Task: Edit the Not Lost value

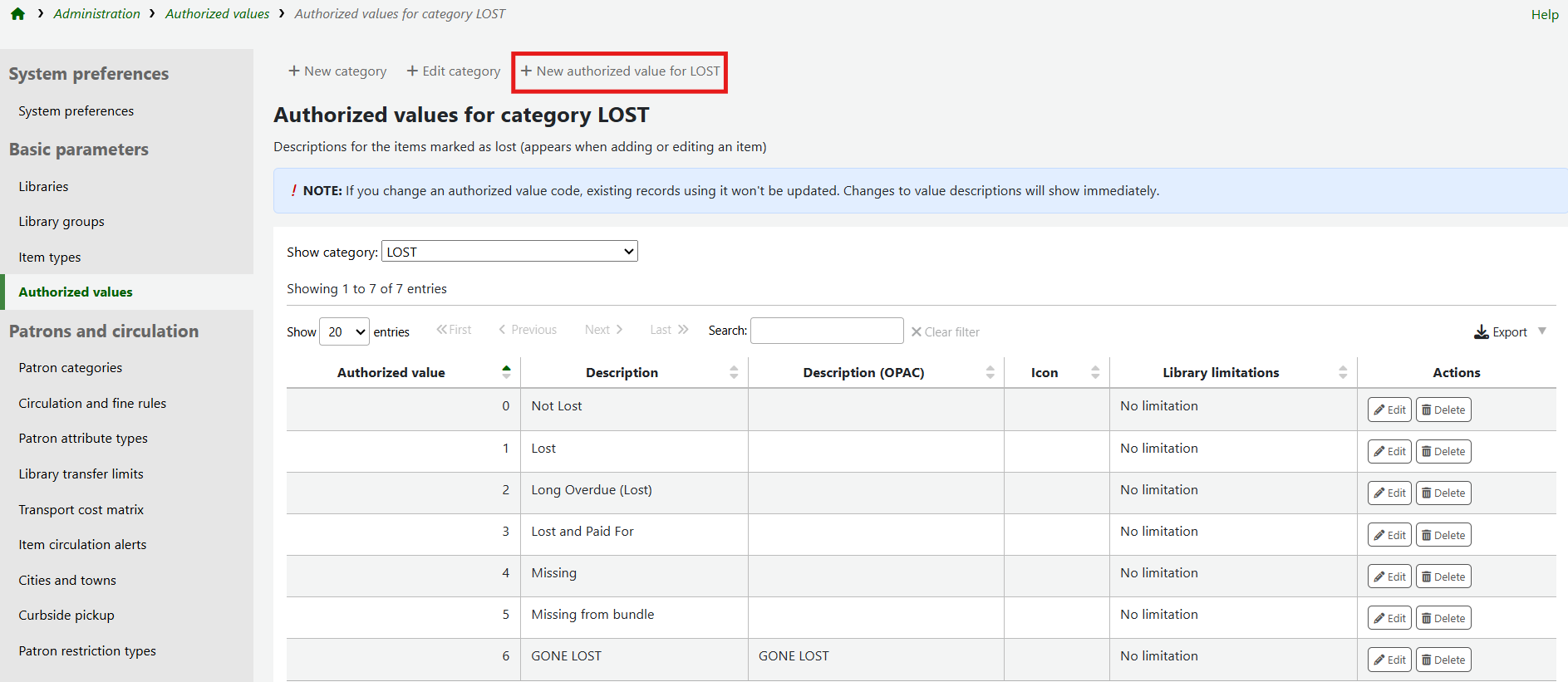Action: click(x=1389, y=410)
